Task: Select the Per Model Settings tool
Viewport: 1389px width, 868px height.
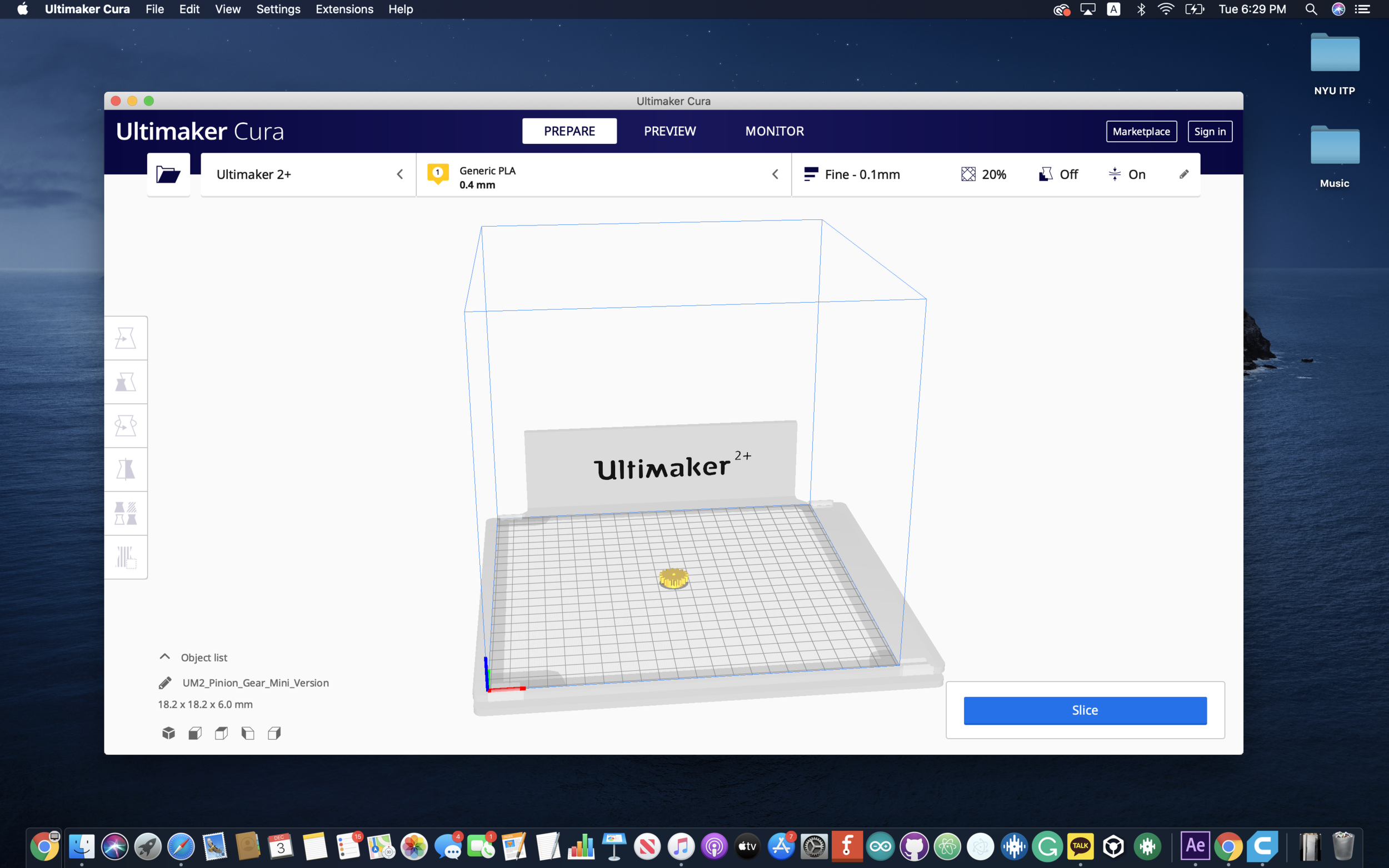Action: pos(126,513)
